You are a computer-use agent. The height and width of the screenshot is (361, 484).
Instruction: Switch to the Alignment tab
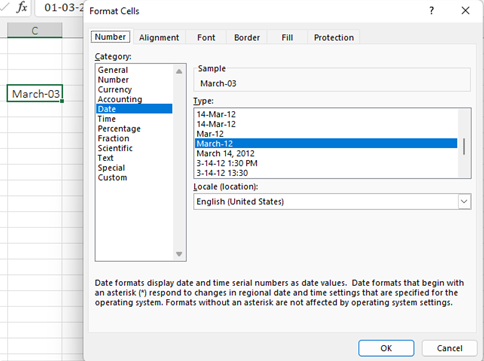[x=159, y=38]
